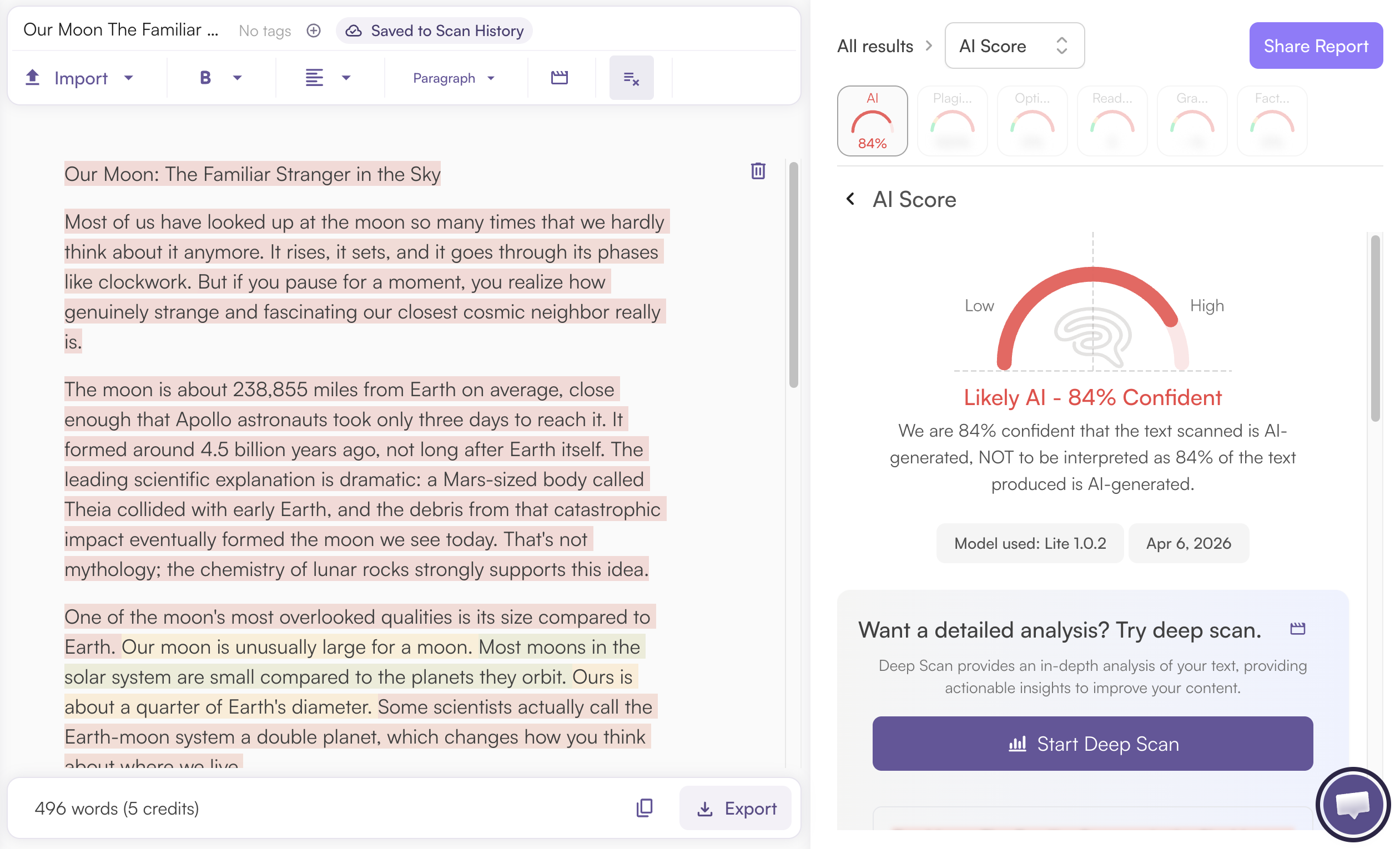Start the Deep Scan
This screenshot has width=1400, height=849.
pos(1092,744)
